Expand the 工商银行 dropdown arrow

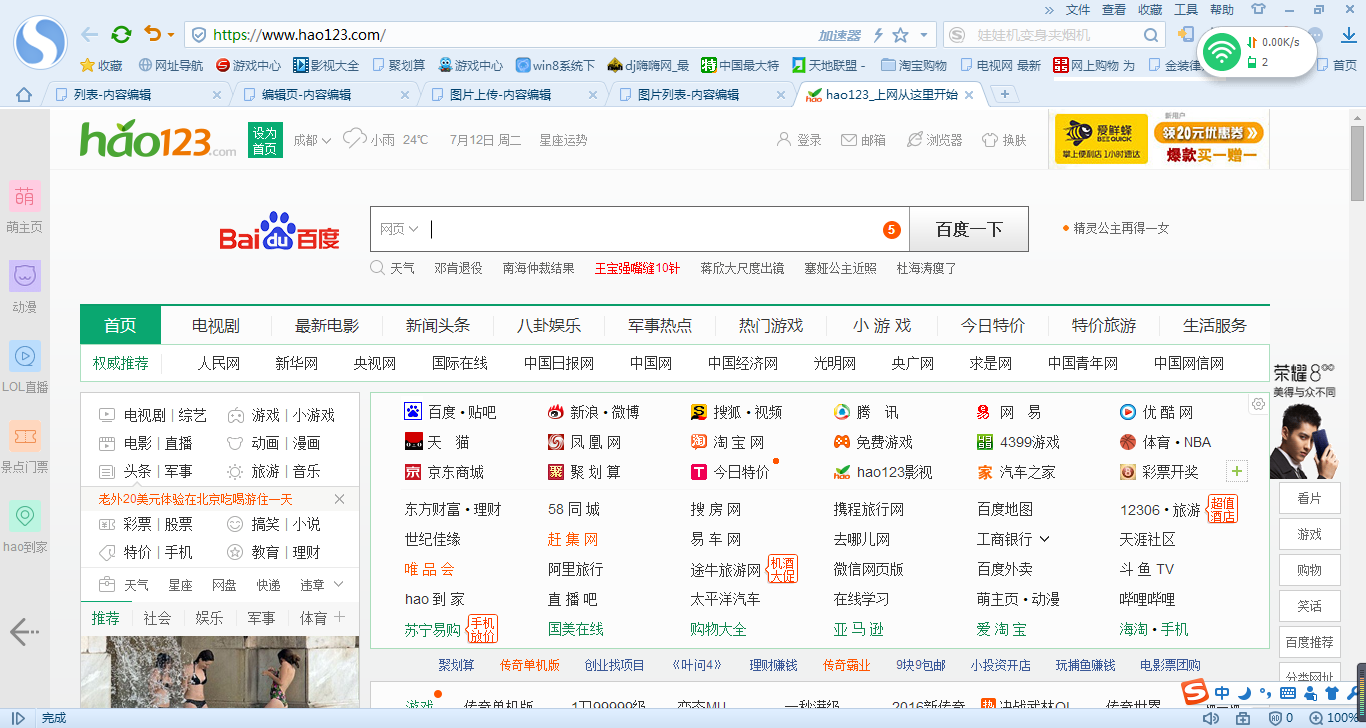[x=1045, y=539]
